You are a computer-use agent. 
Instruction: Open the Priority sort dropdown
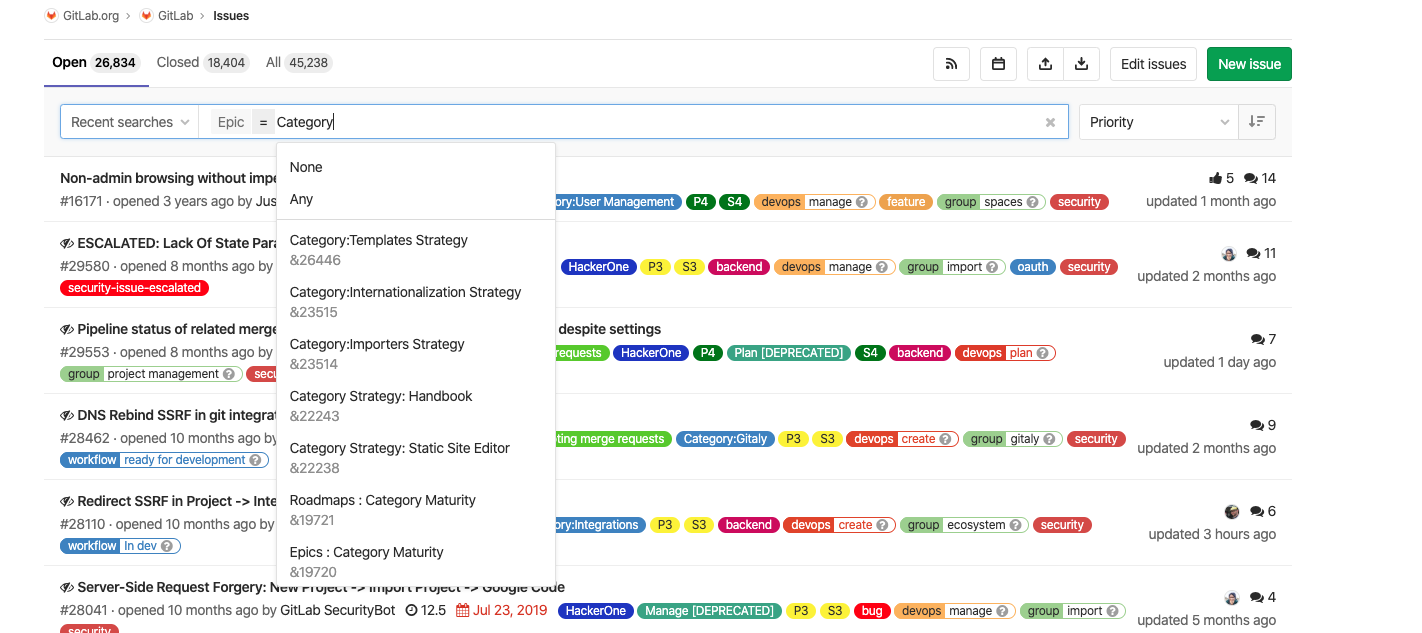1158,122
